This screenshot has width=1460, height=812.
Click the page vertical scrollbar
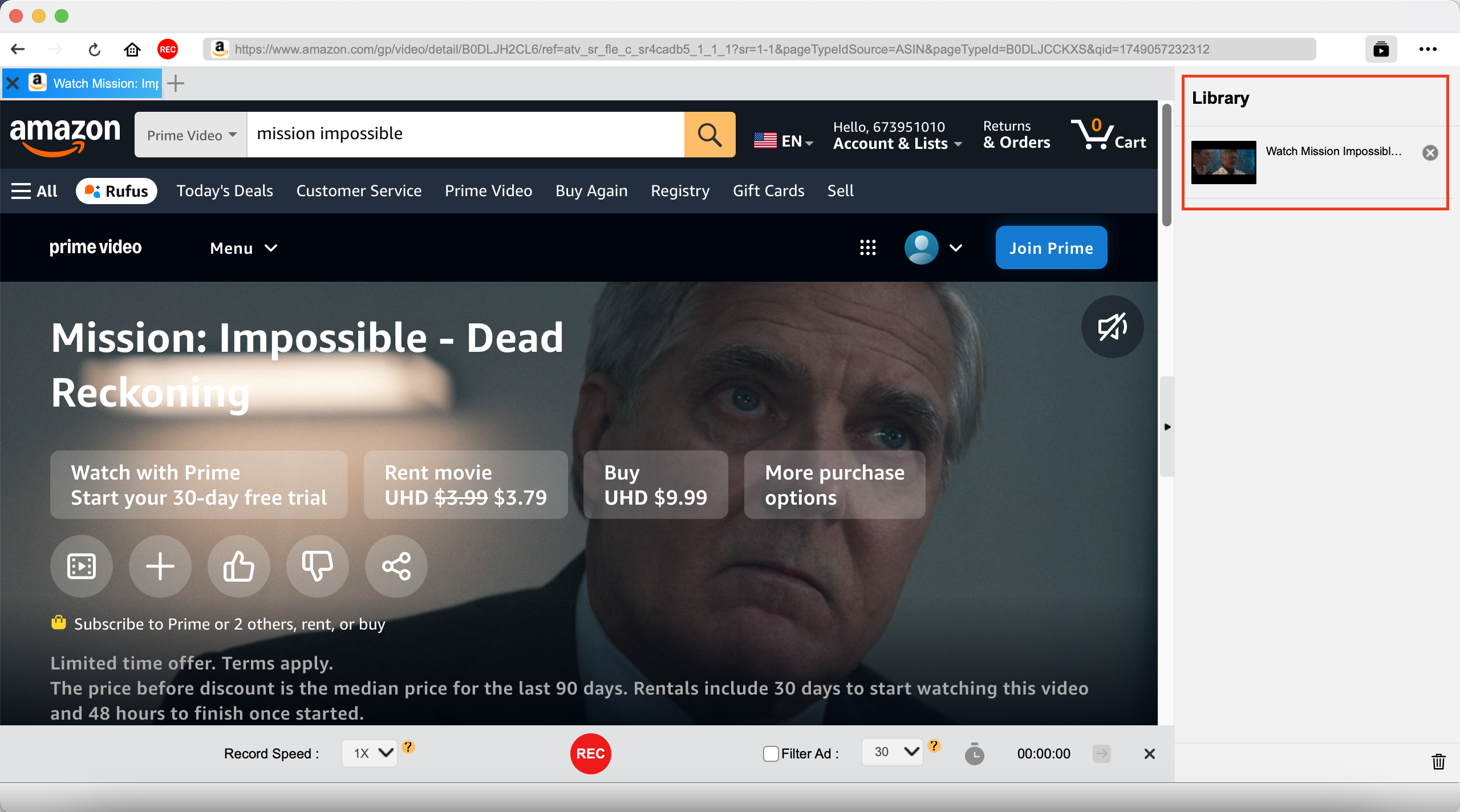tap(1167, 165)
